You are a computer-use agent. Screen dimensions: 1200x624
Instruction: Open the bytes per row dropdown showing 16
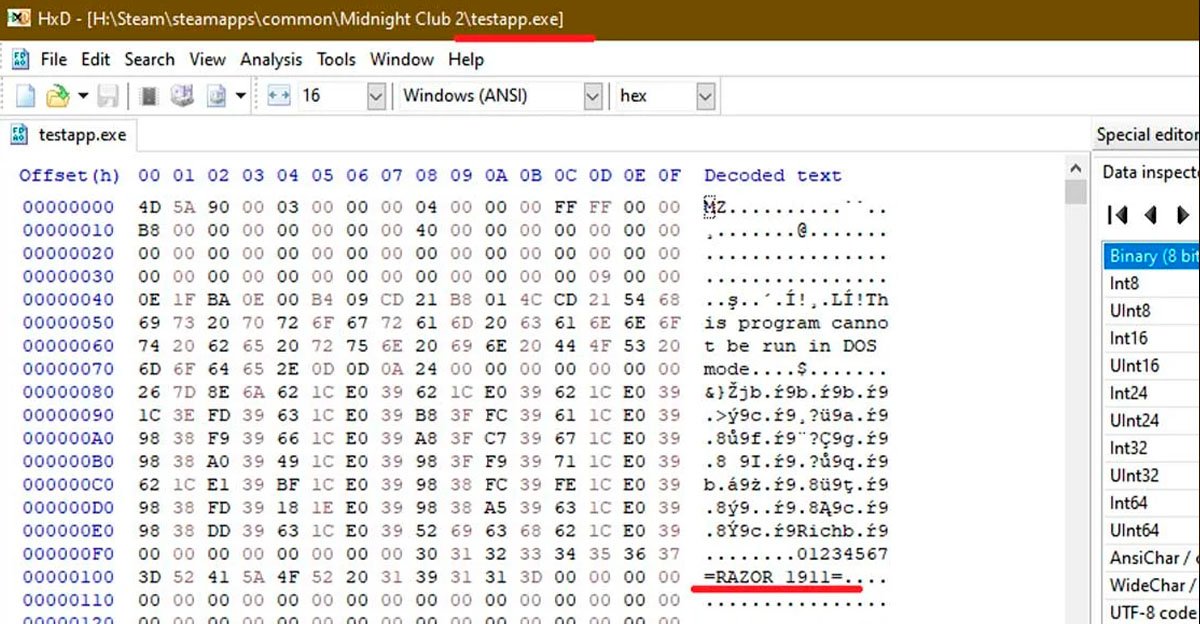pos(376,96)
